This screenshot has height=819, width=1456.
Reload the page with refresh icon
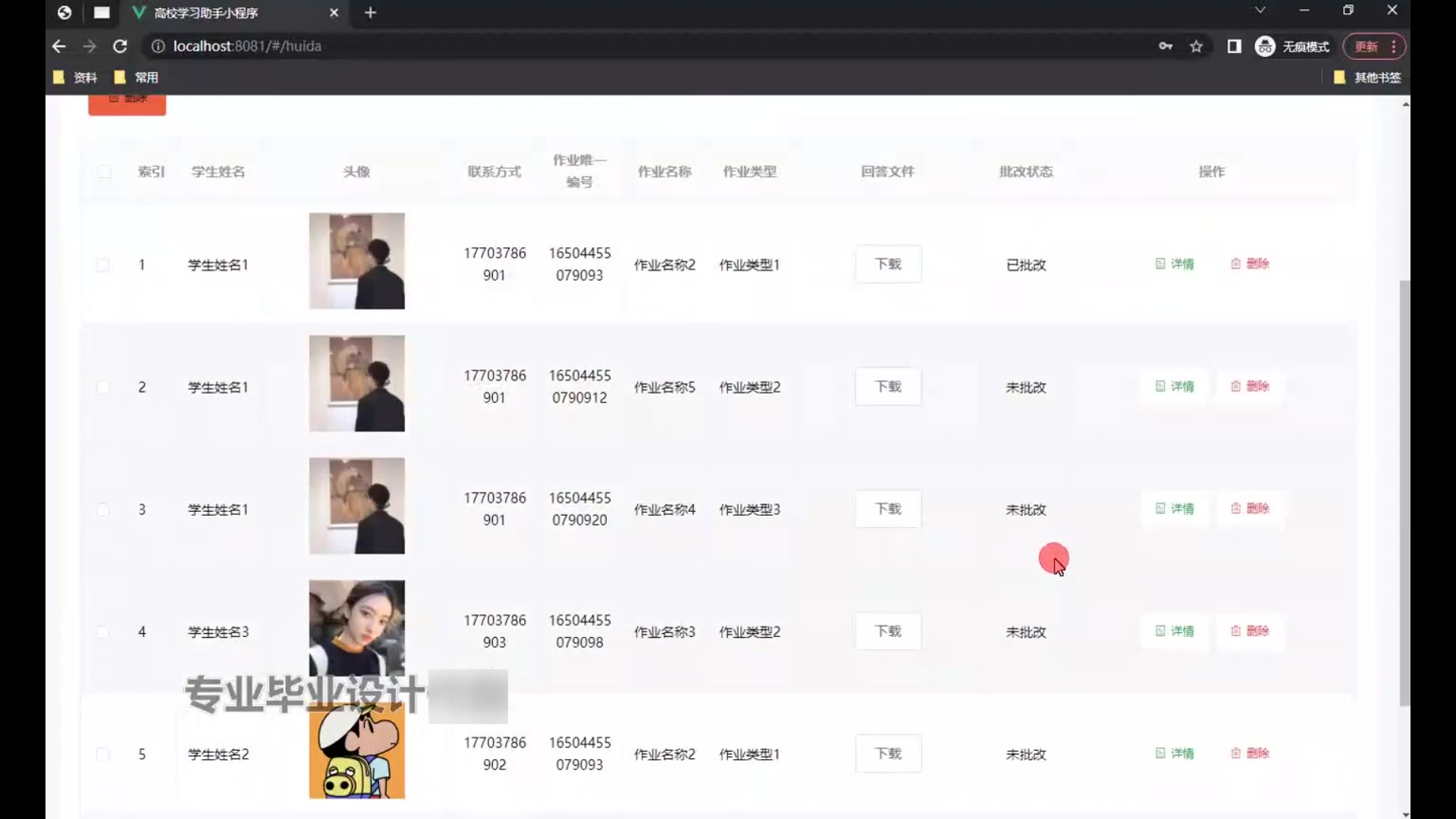[120, 46]
